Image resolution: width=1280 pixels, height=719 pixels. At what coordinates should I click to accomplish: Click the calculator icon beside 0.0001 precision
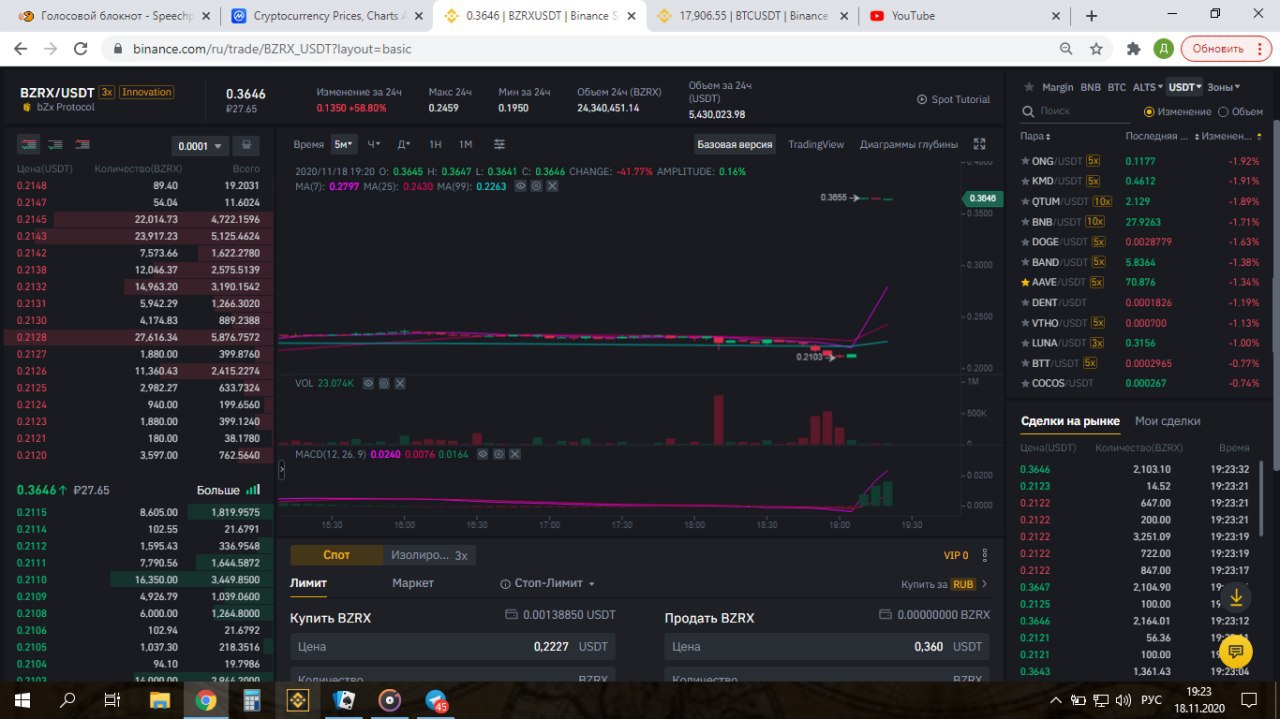click(247, 145)
